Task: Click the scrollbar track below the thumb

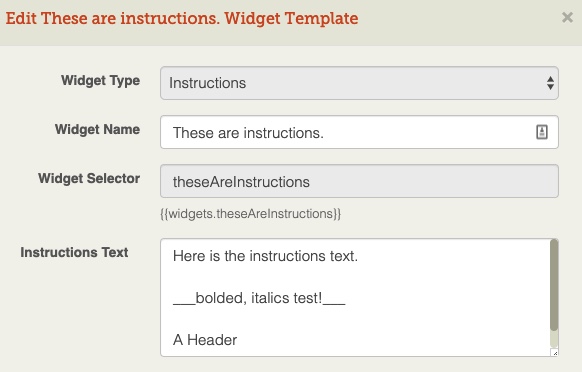Action: (x=554, y=339)
